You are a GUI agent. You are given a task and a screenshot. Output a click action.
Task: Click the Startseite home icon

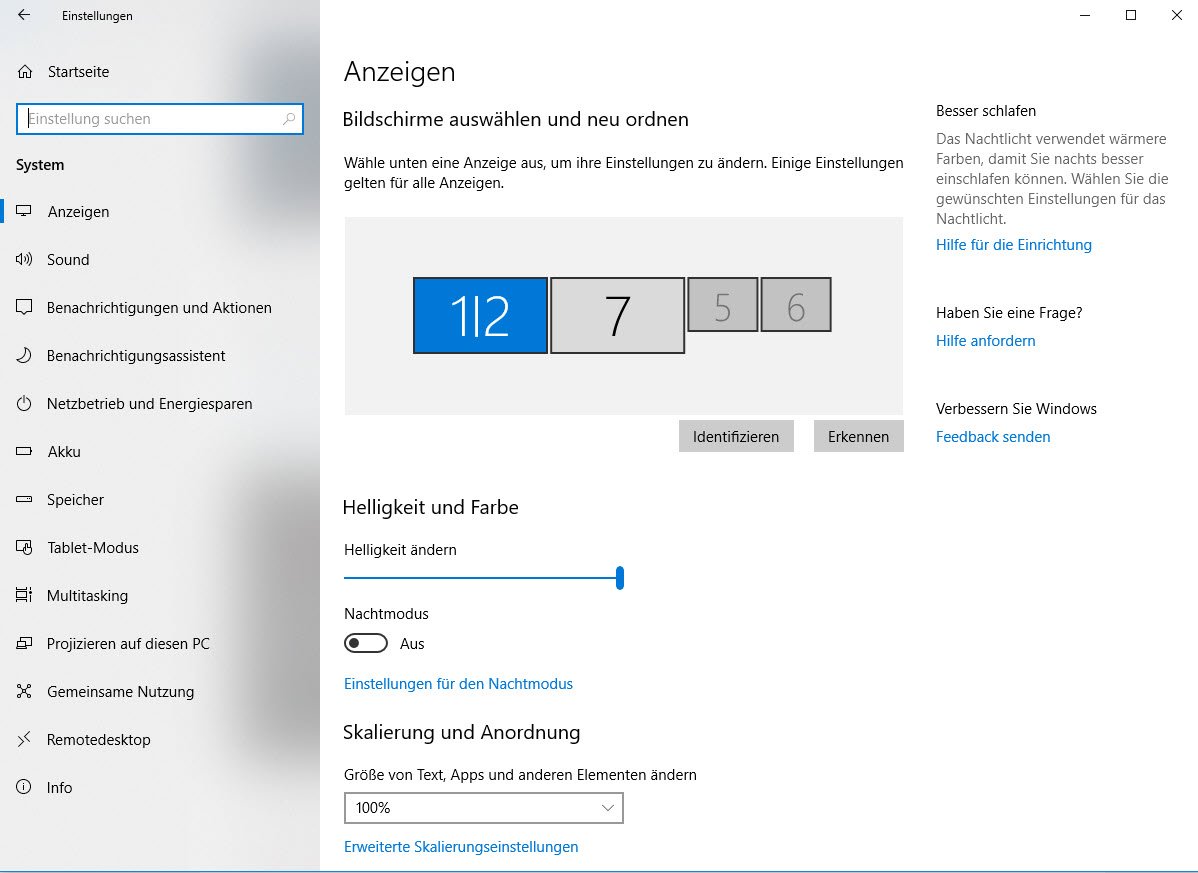pyautogui.click(x=24, y=72)
